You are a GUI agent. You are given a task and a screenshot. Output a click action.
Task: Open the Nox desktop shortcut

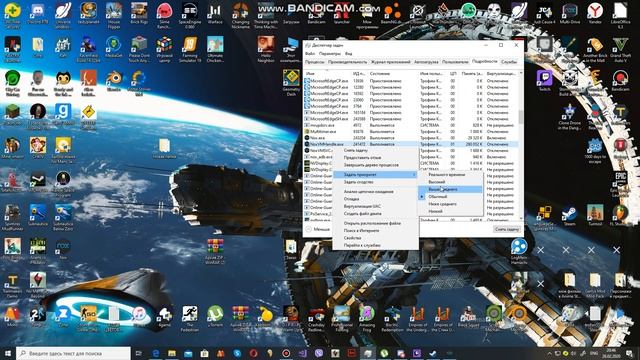click(63, 249)
